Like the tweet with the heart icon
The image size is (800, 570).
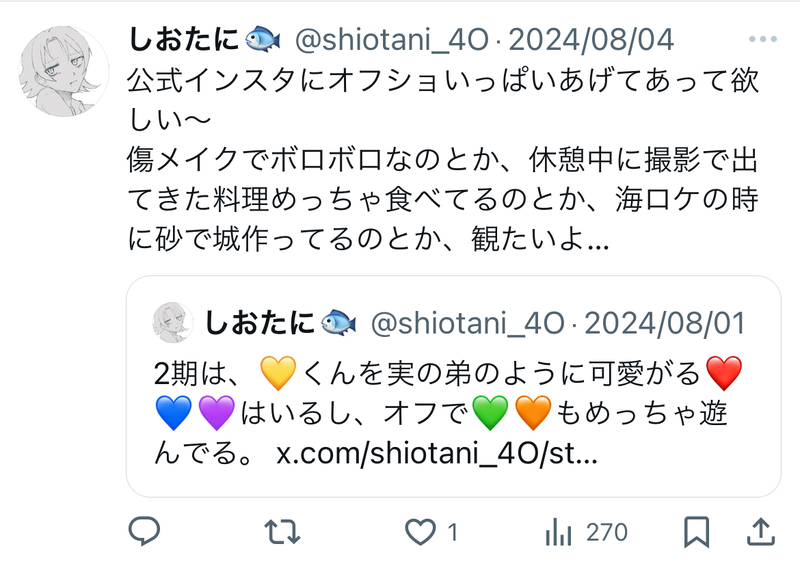point(420,532)
